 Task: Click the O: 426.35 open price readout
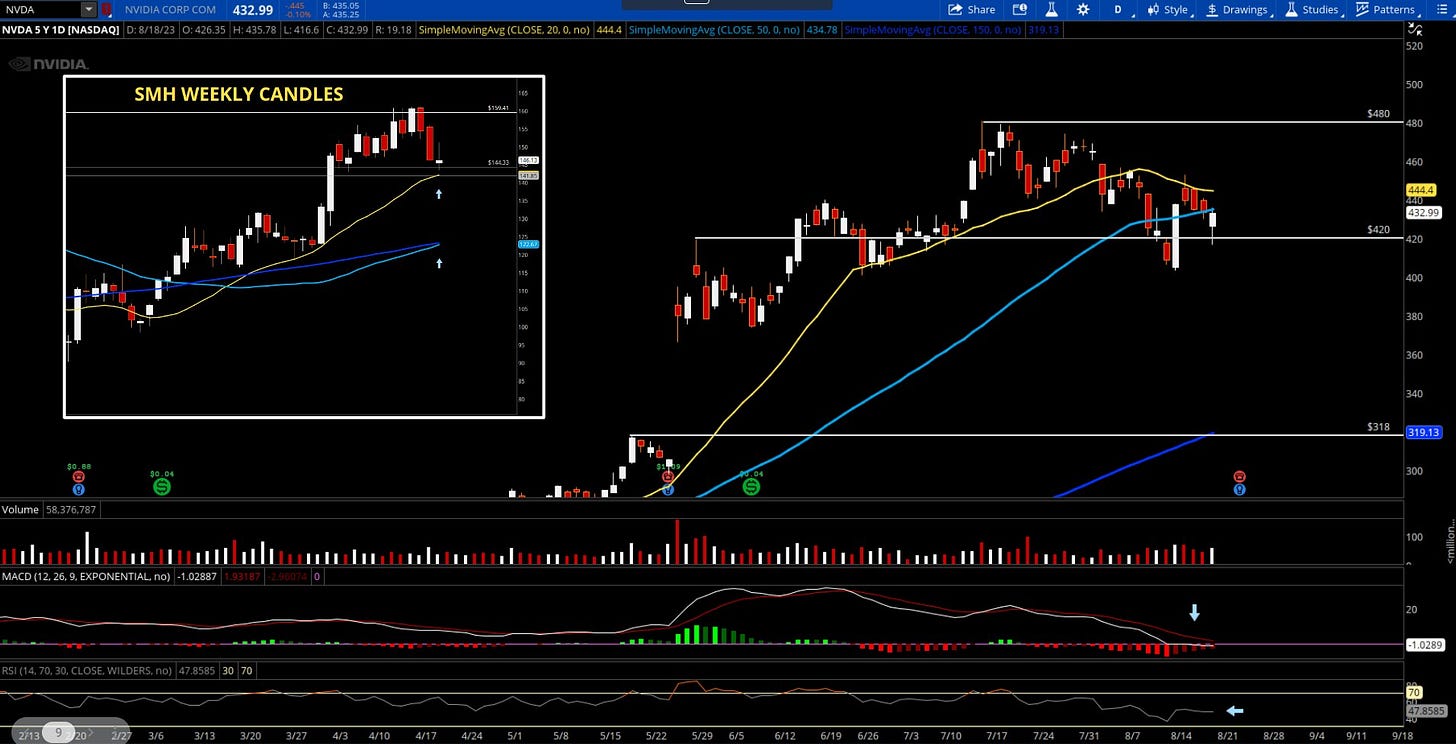click(203, 30)
